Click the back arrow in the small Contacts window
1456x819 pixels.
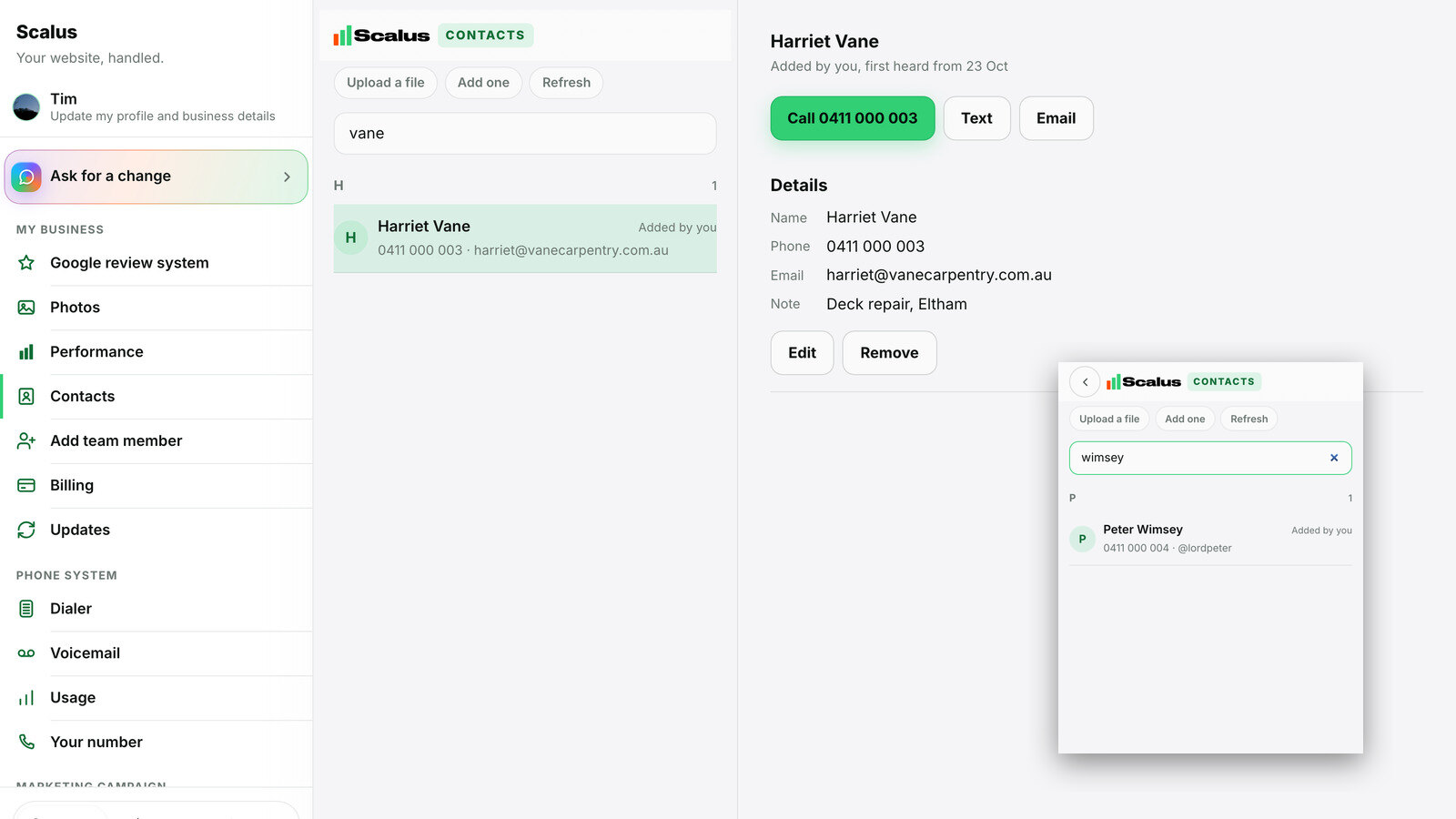(x=1085, y=382)
